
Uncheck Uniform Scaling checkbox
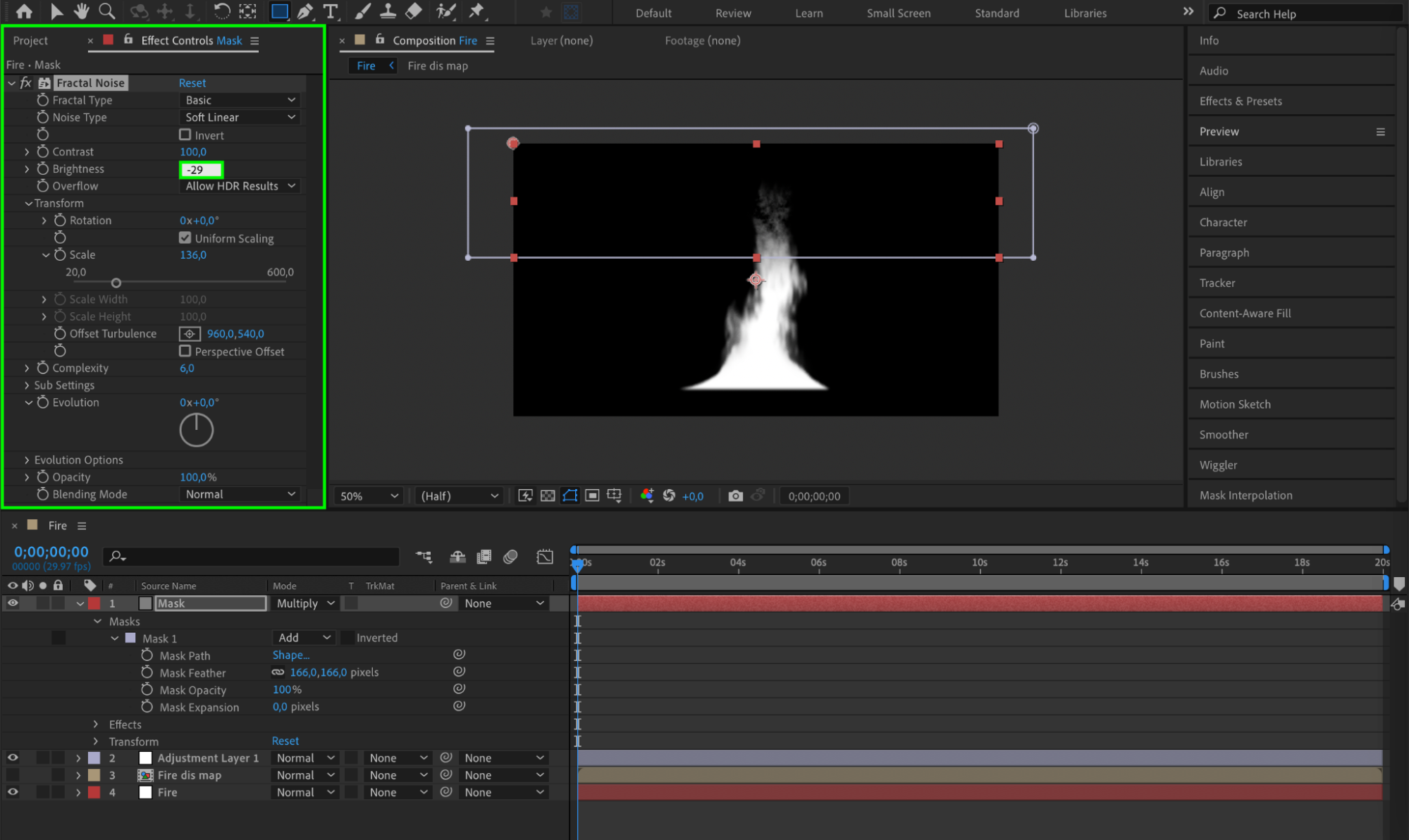185,238
